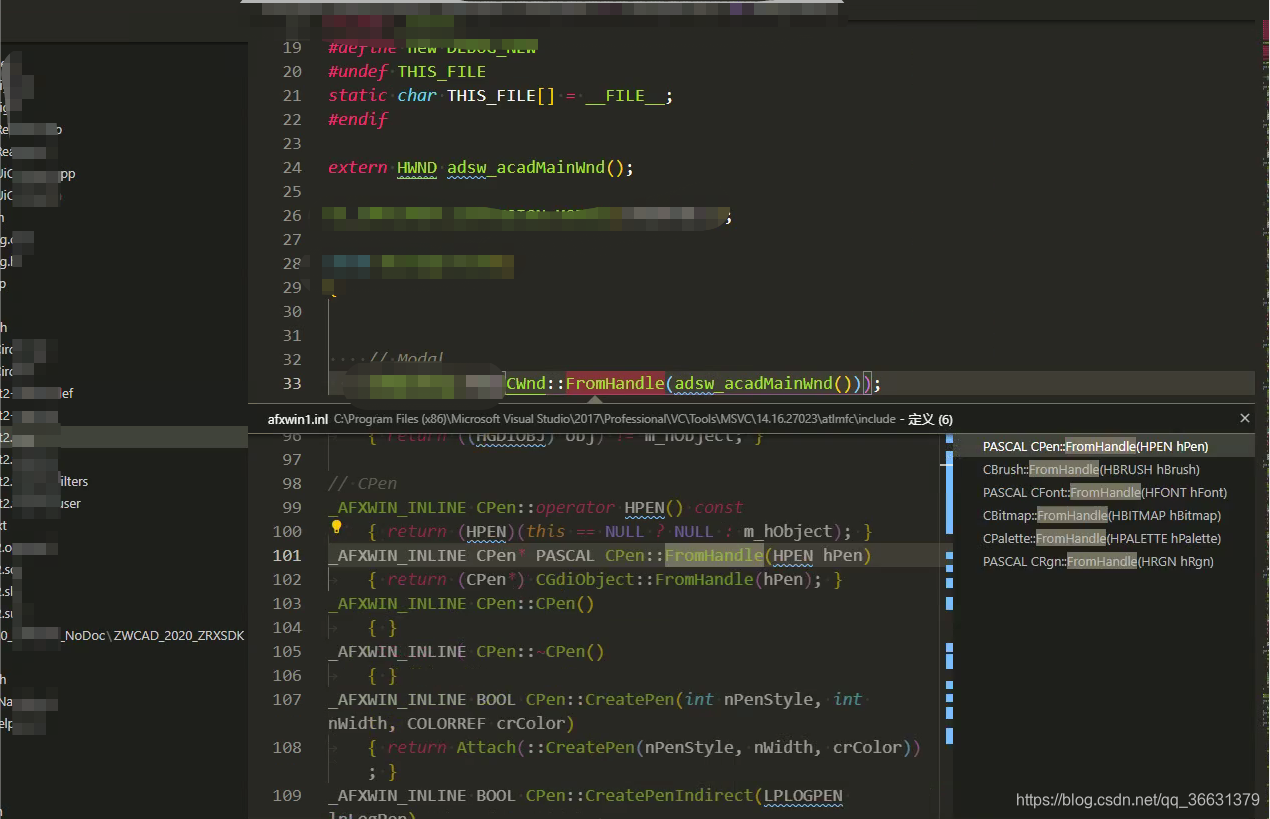Click the HWND type on line 24

coord(417,168)
